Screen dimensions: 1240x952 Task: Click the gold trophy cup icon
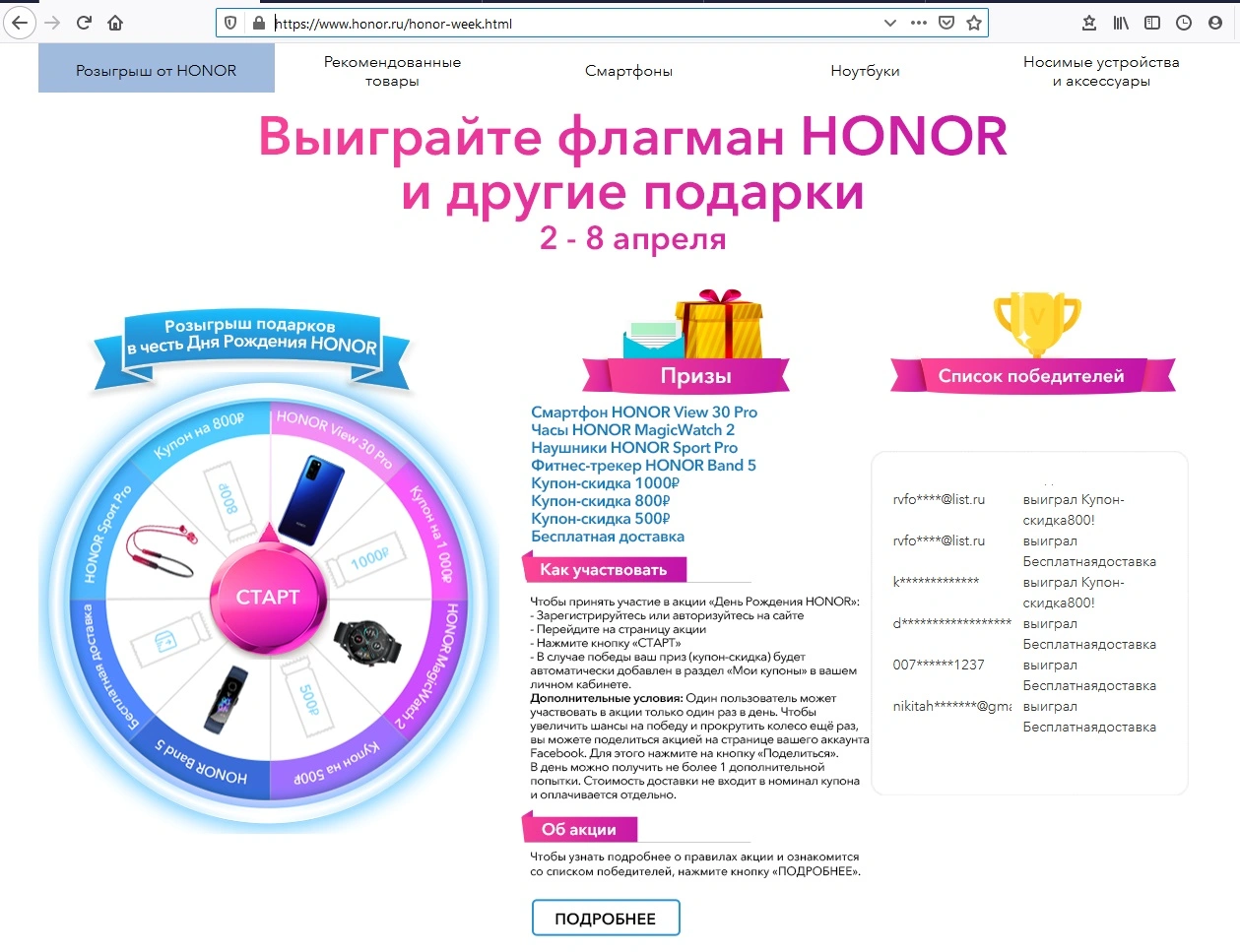(x=1036, y=325)
